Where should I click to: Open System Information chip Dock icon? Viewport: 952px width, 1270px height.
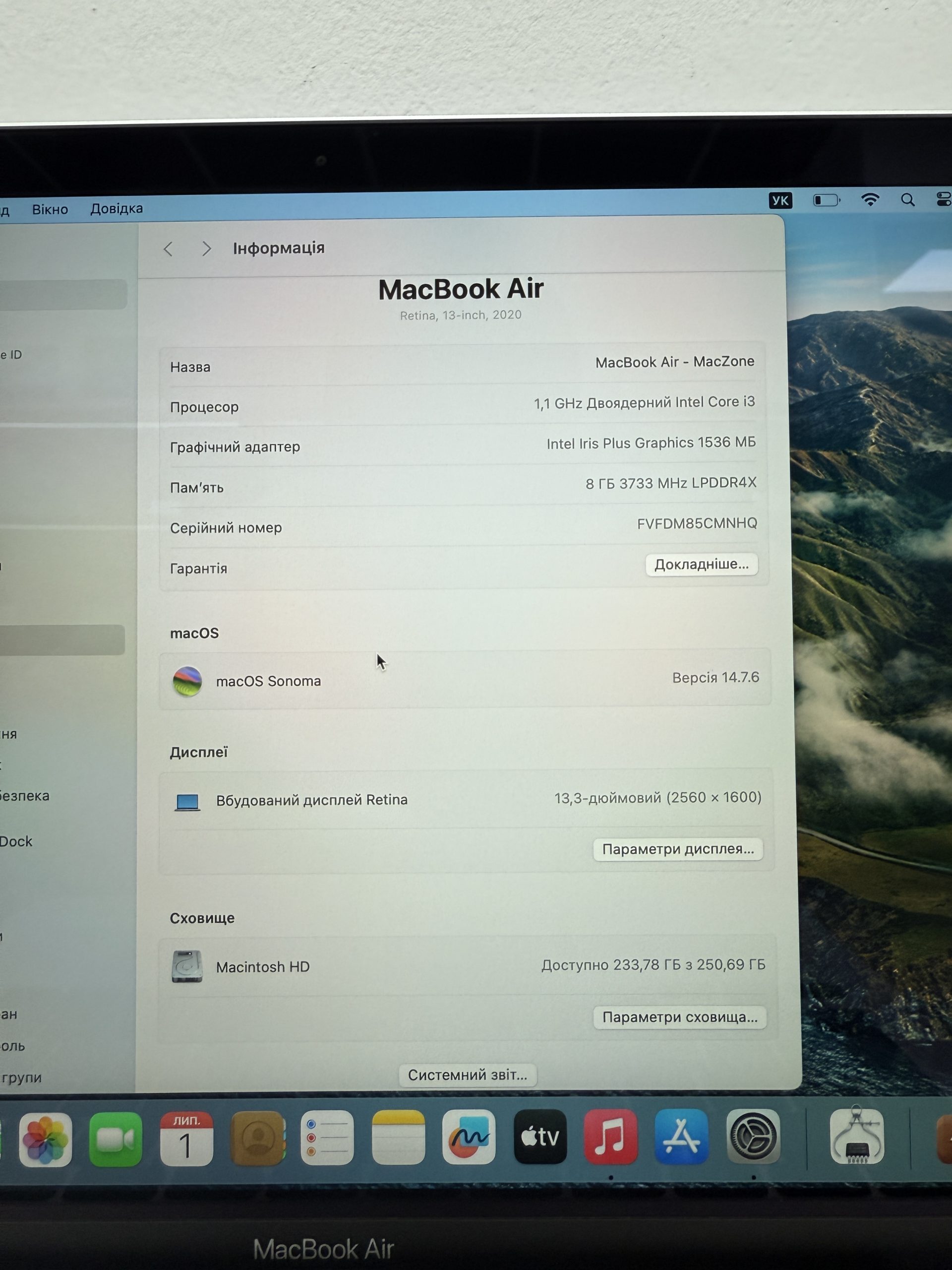tap(857, 1135)
